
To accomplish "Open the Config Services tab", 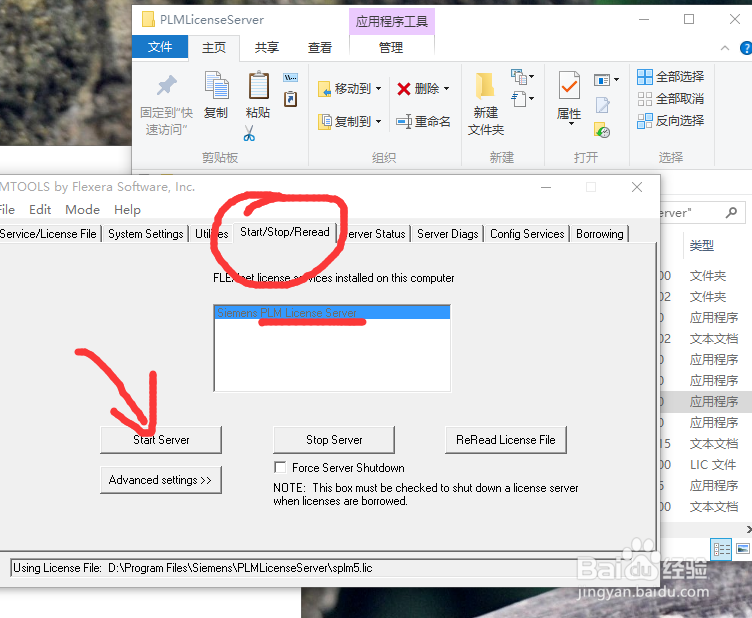I will (527, 234).
